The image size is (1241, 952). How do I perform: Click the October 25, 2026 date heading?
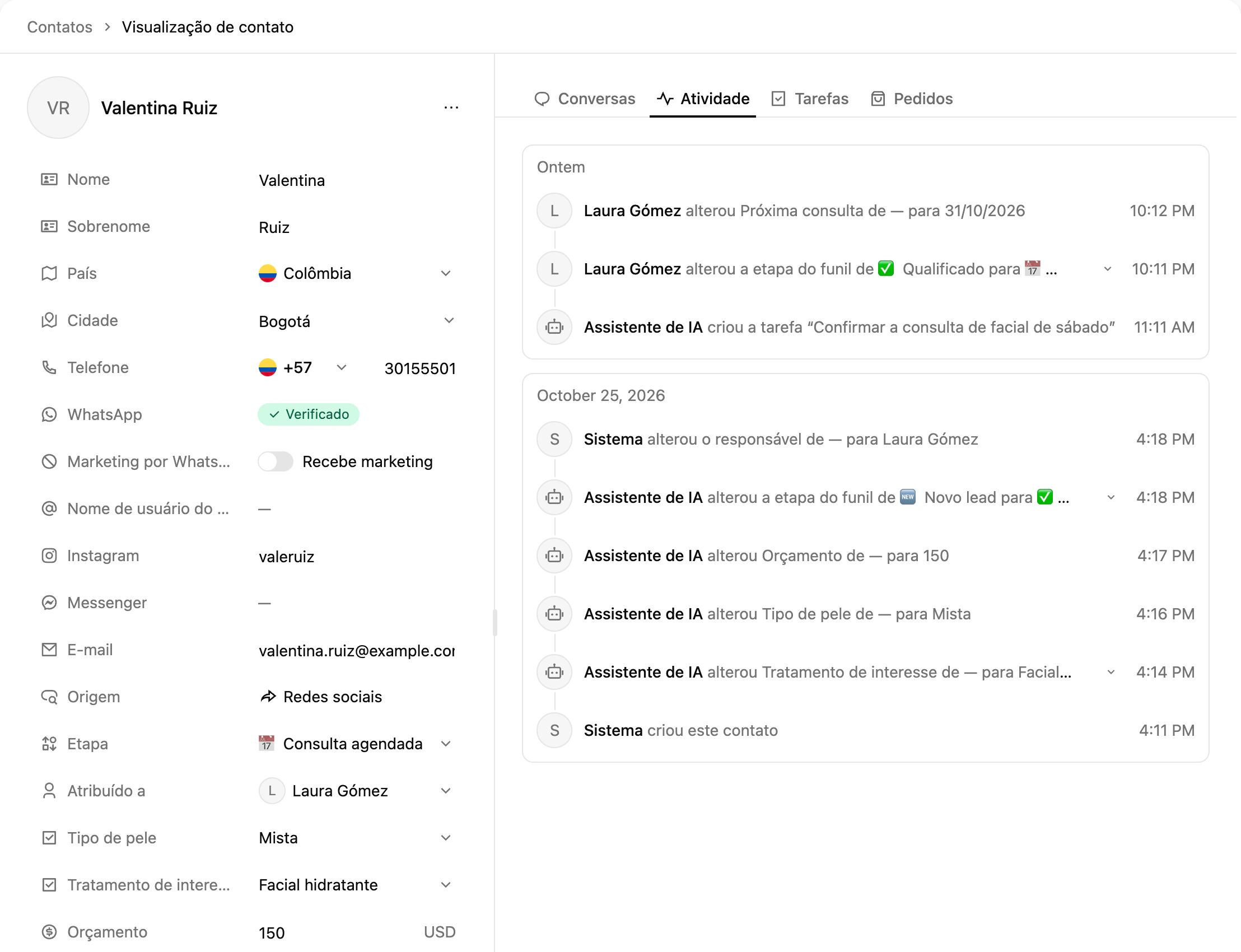point(601,395)
